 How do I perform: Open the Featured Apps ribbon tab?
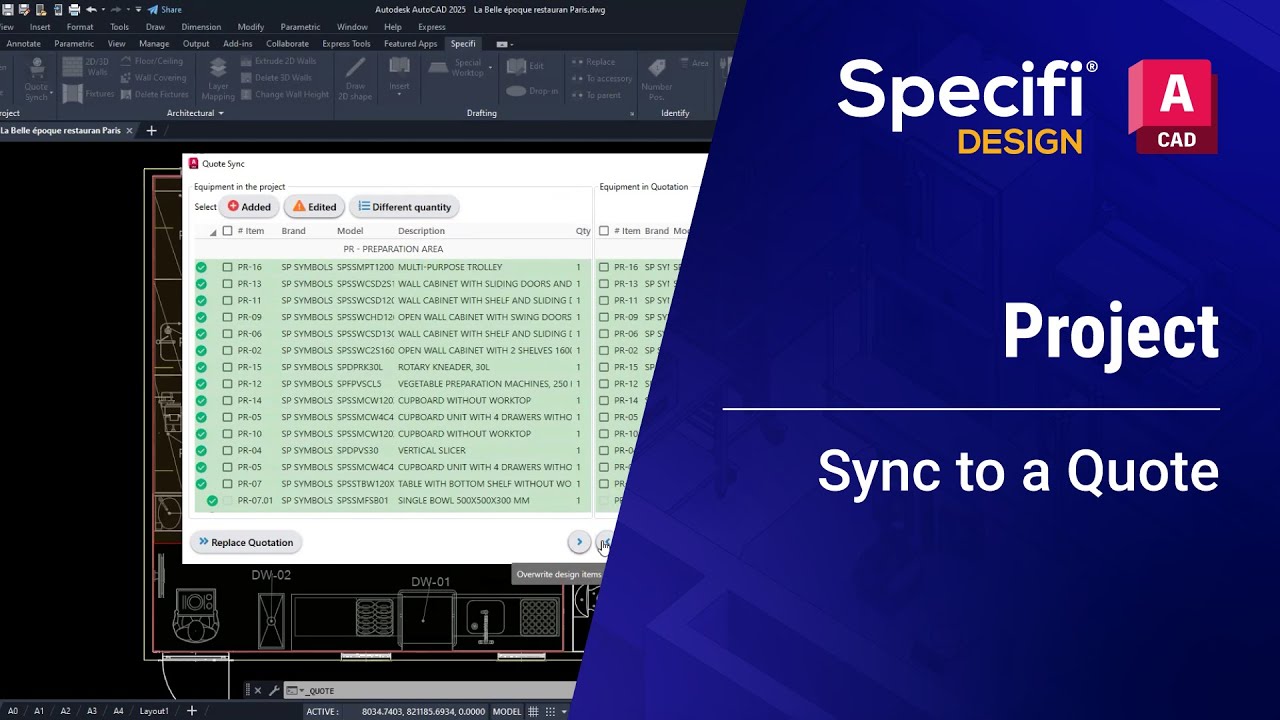point(410,44)
